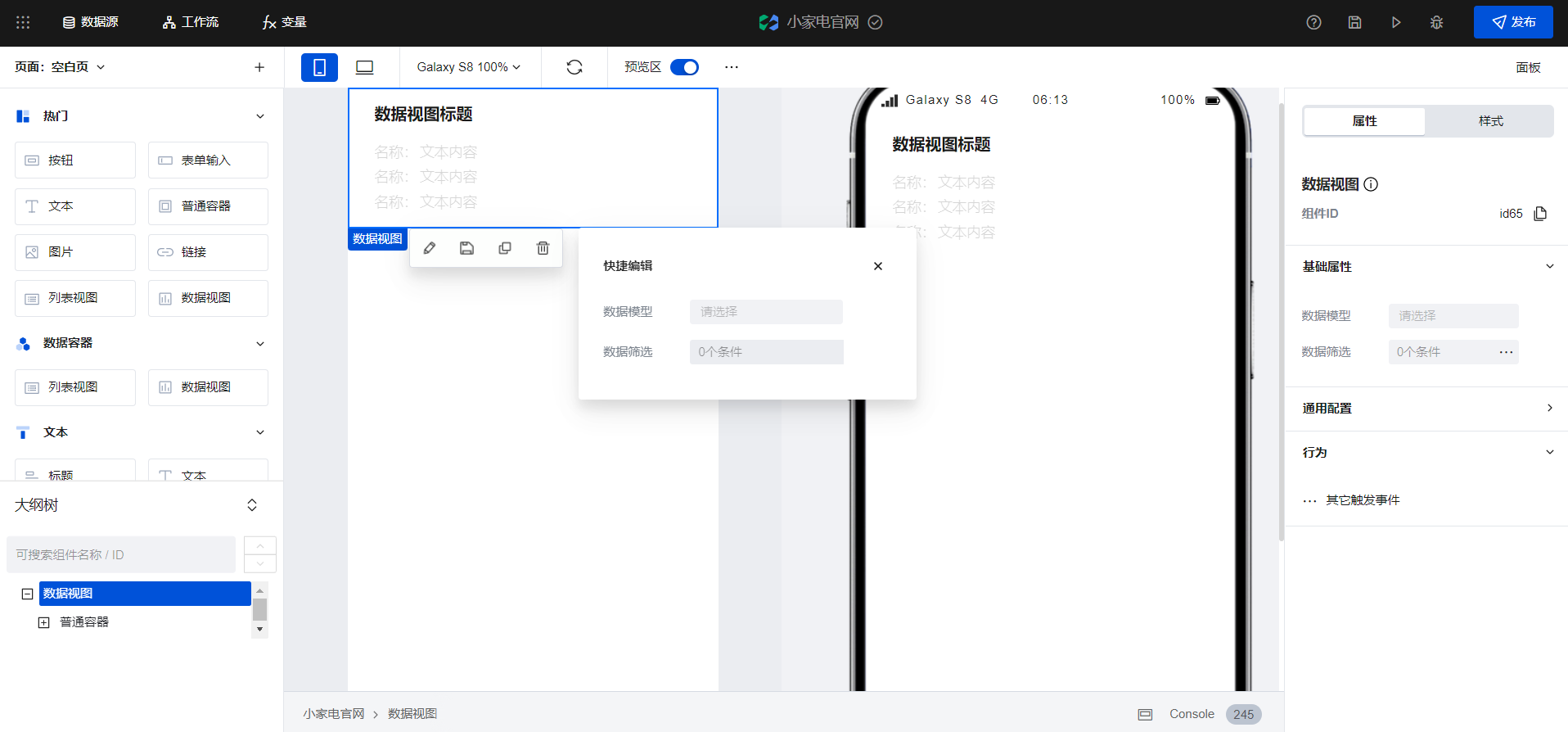Delete the selected component with trash icon

(x=543, y=248)
